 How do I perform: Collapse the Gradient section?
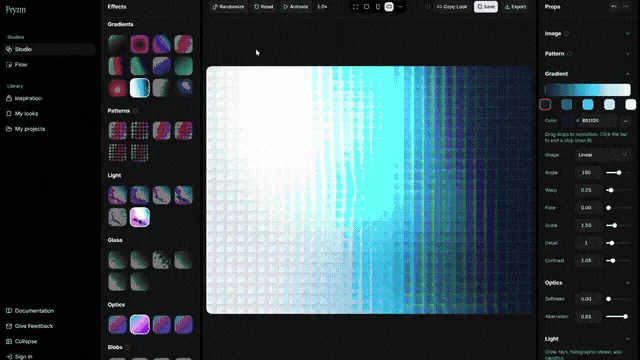coord(628,74)
